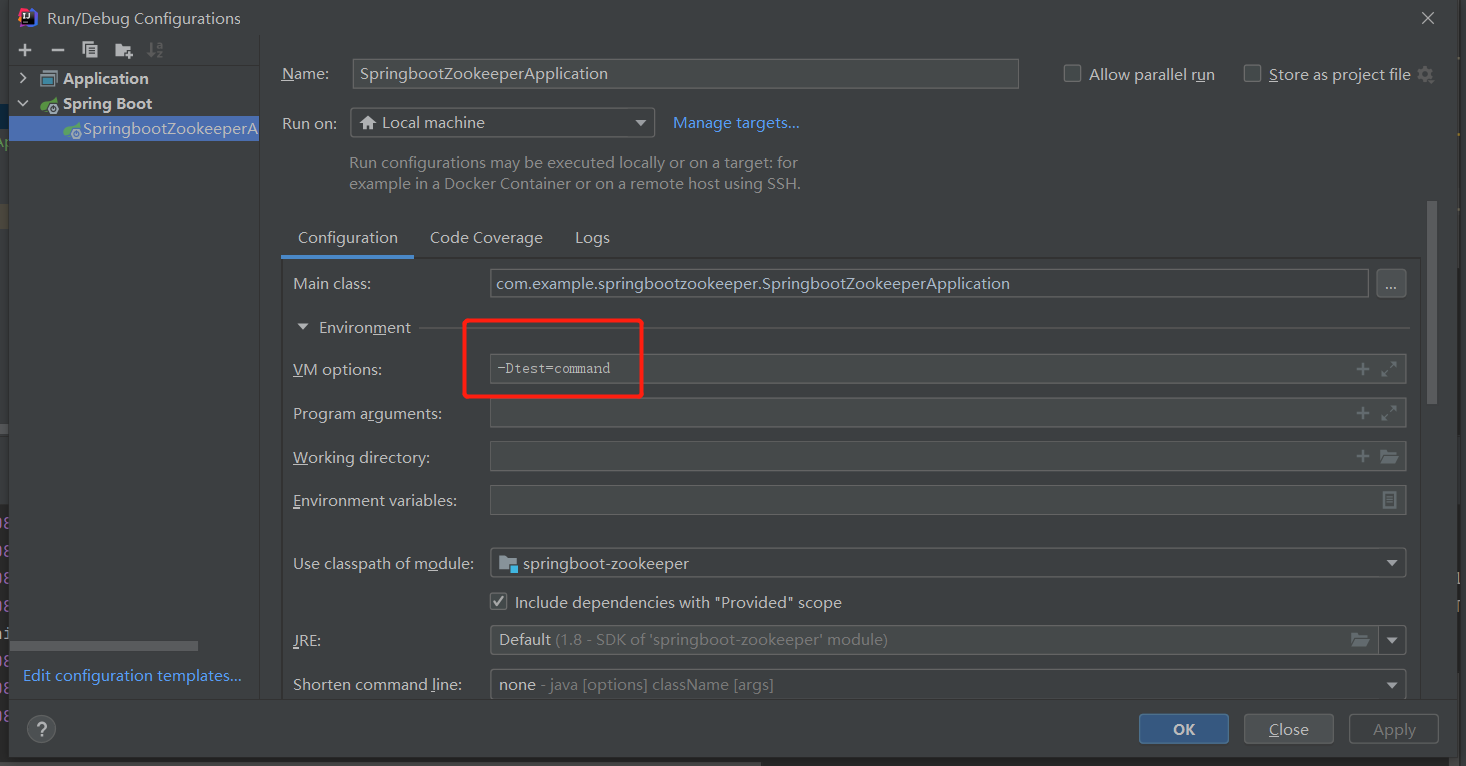
Task: Uncheck Include dependencies with "Provided" scope
Action: point(498,603)
